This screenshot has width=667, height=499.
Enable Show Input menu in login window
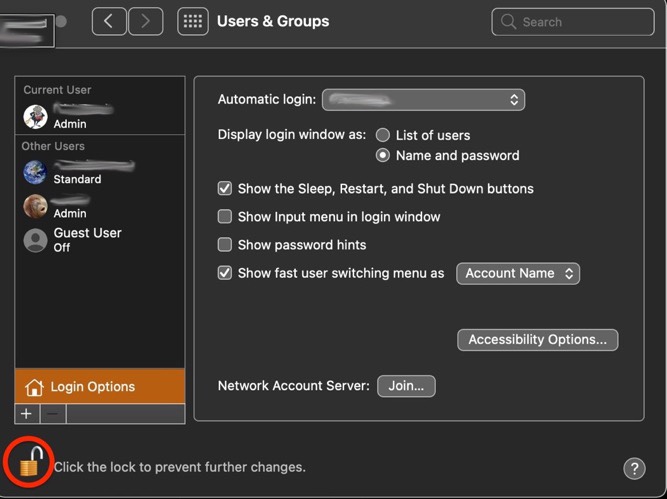(x=225, y=216)
